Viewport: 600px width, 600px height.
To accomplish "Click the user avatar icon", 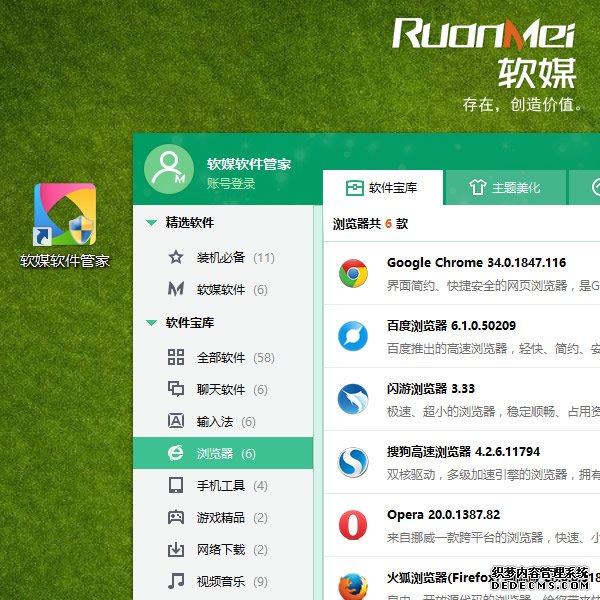I will click(x=169, y=169).
